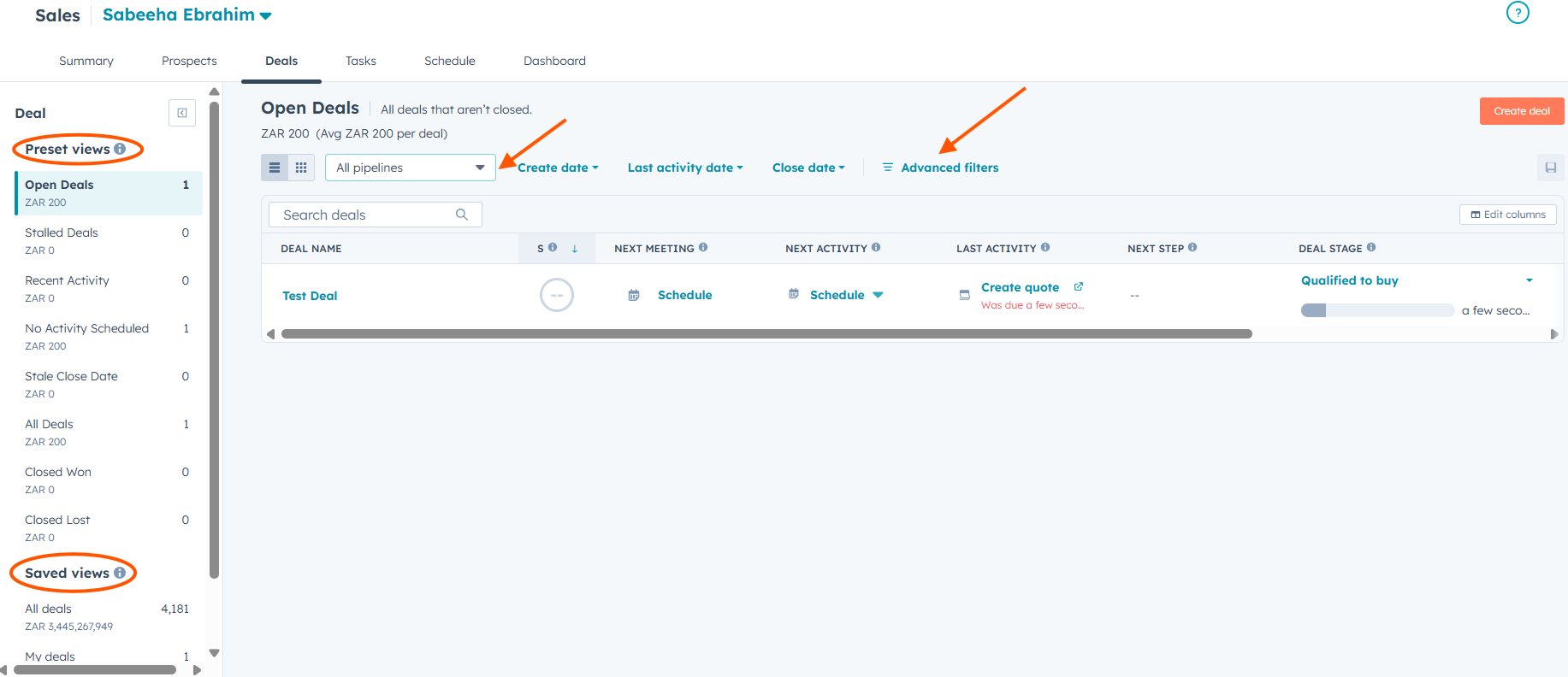The image size is (1568, 677).
Task: Click the help question mark icon
Action: tap(1517, 13)
